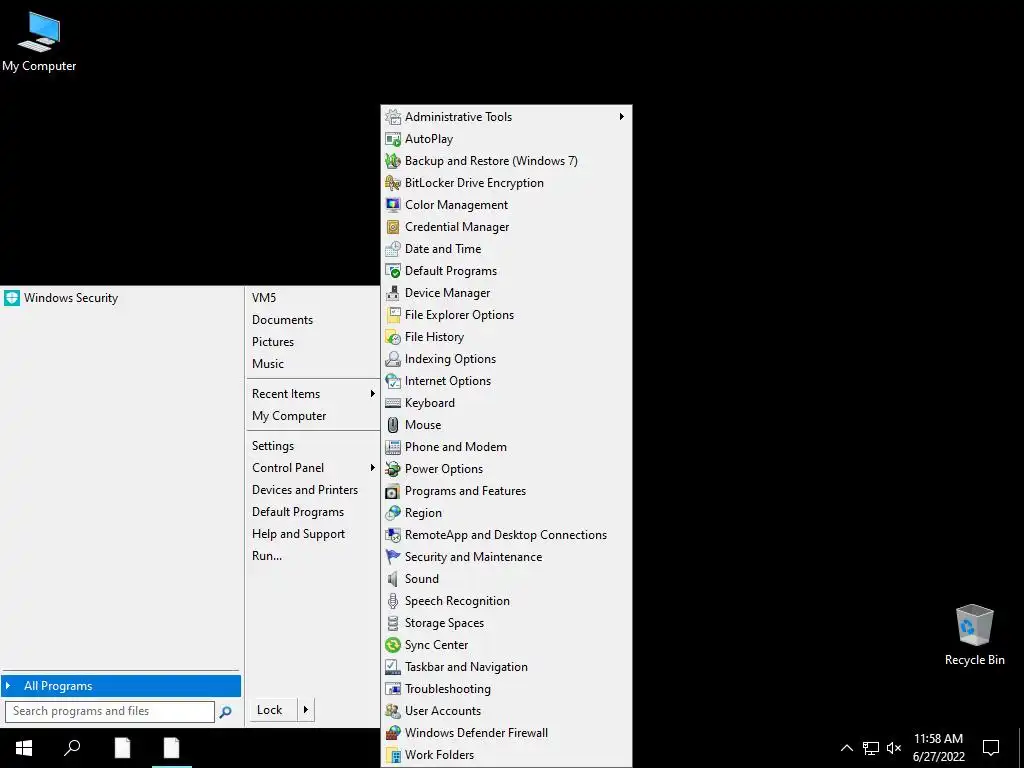
Task: Expand the Recent Items submenu arrow
Action: point(372,394)
